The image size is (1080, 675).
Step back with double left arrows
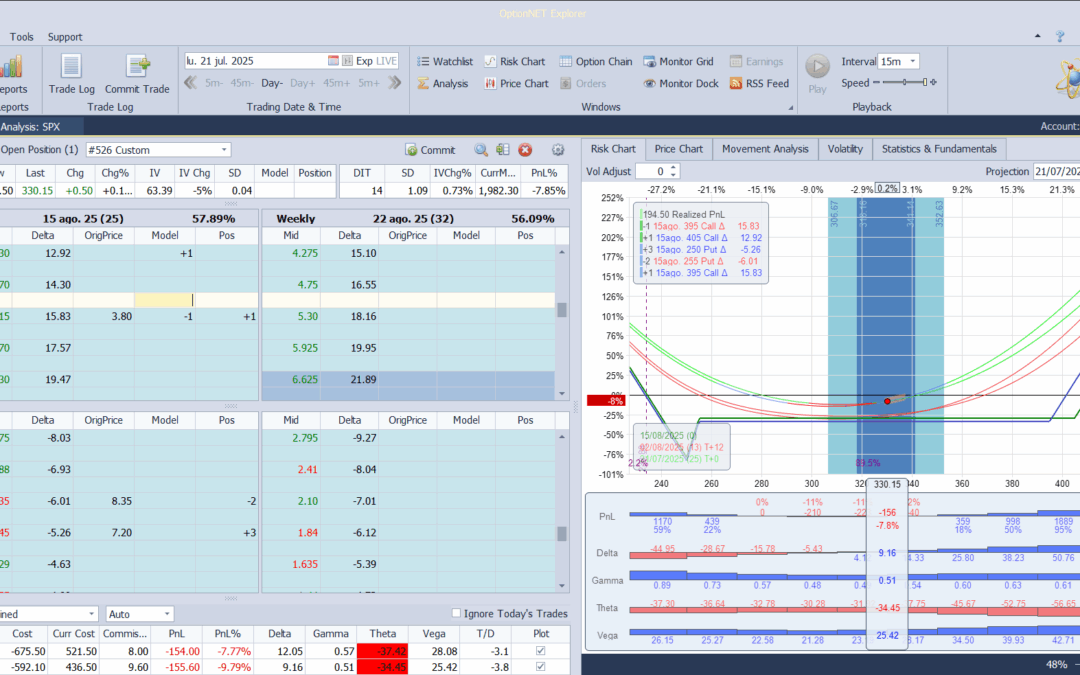(x=191, y=83)
